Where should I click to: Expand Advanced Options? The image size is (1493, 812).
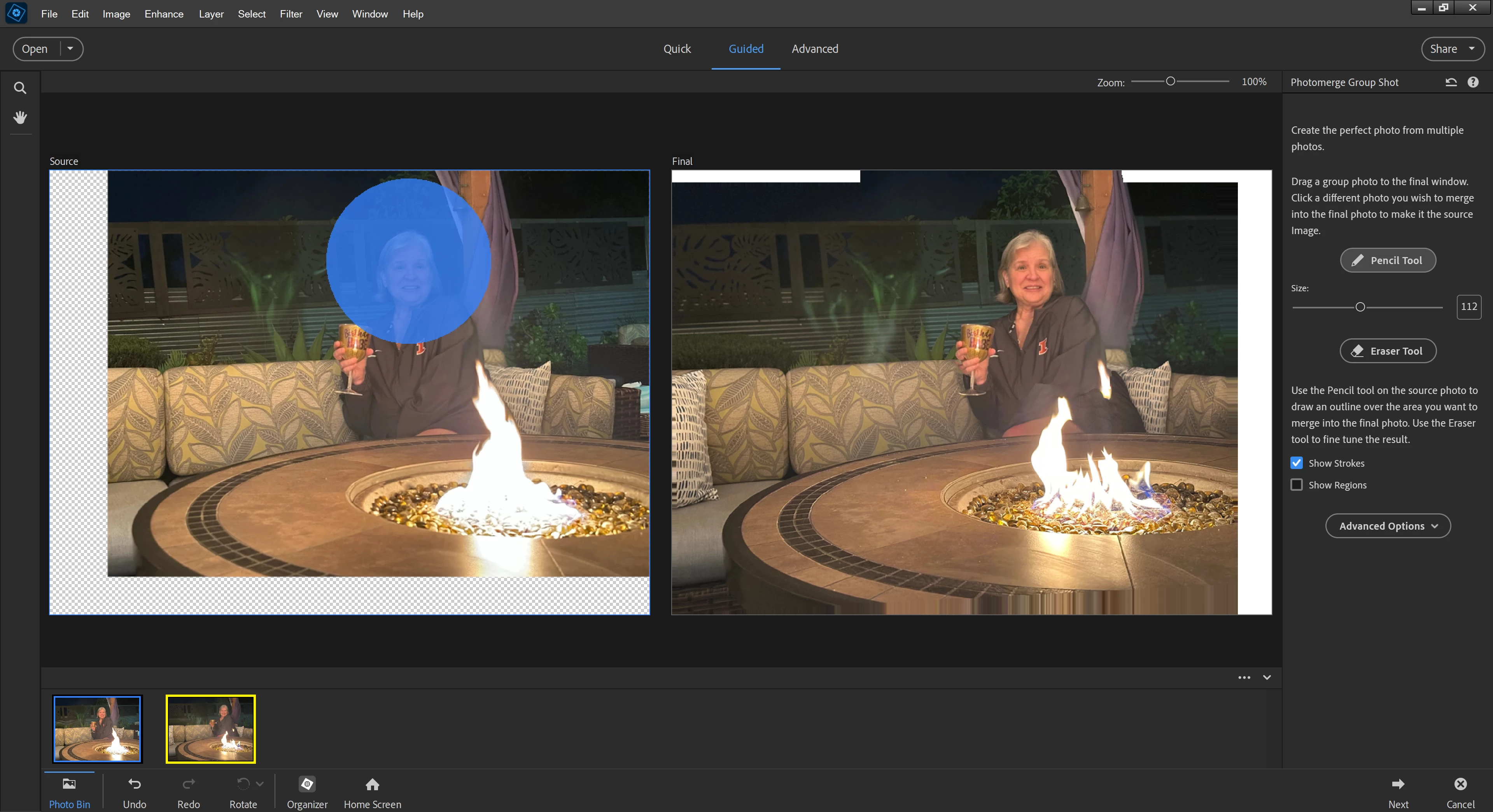pyautogui.click(x=1388, y=526)
